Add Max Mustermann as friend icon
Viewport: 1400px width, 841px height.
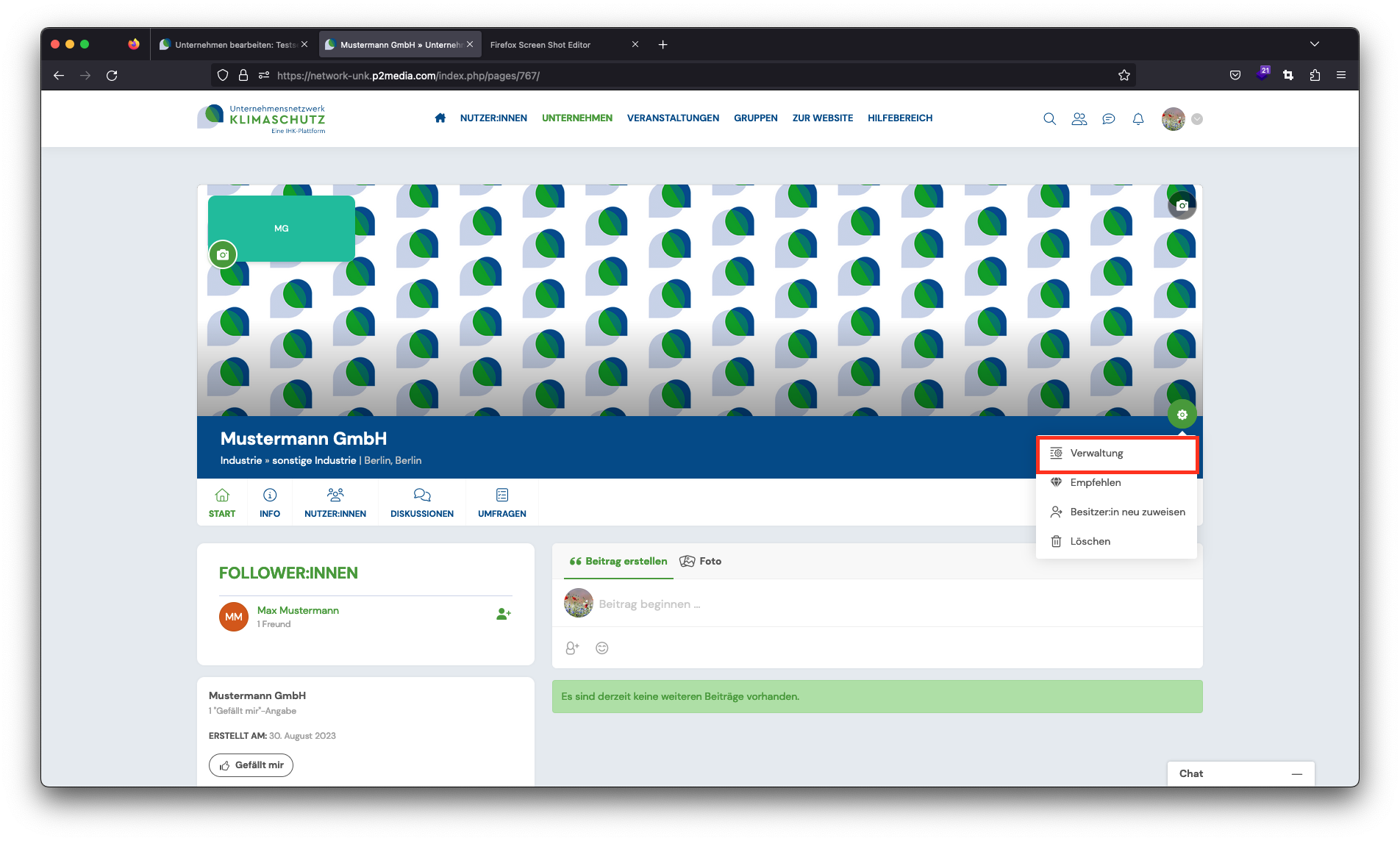click(503, 614)
